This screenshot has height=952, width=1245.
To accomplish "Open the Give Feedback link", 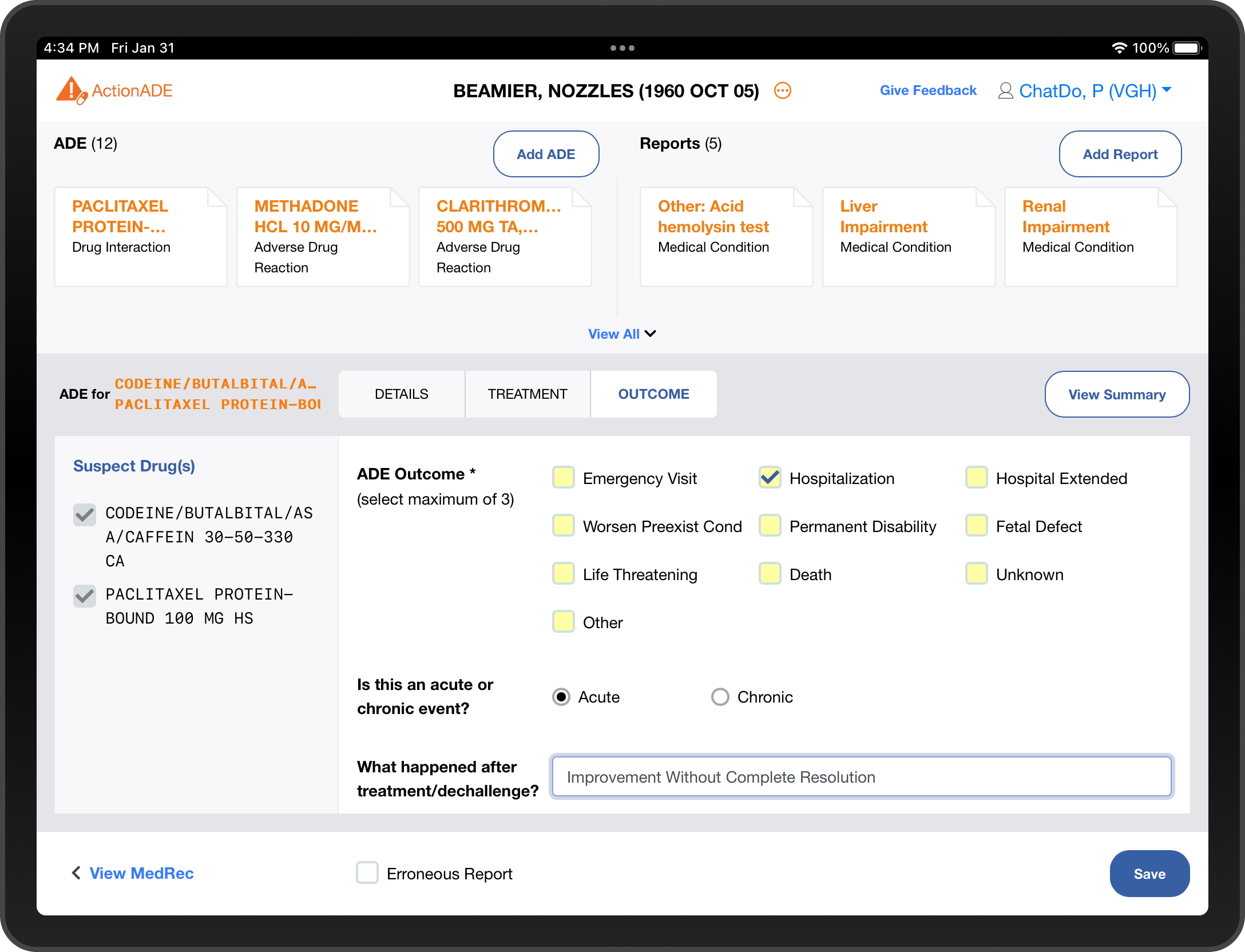I will [928, 90].
